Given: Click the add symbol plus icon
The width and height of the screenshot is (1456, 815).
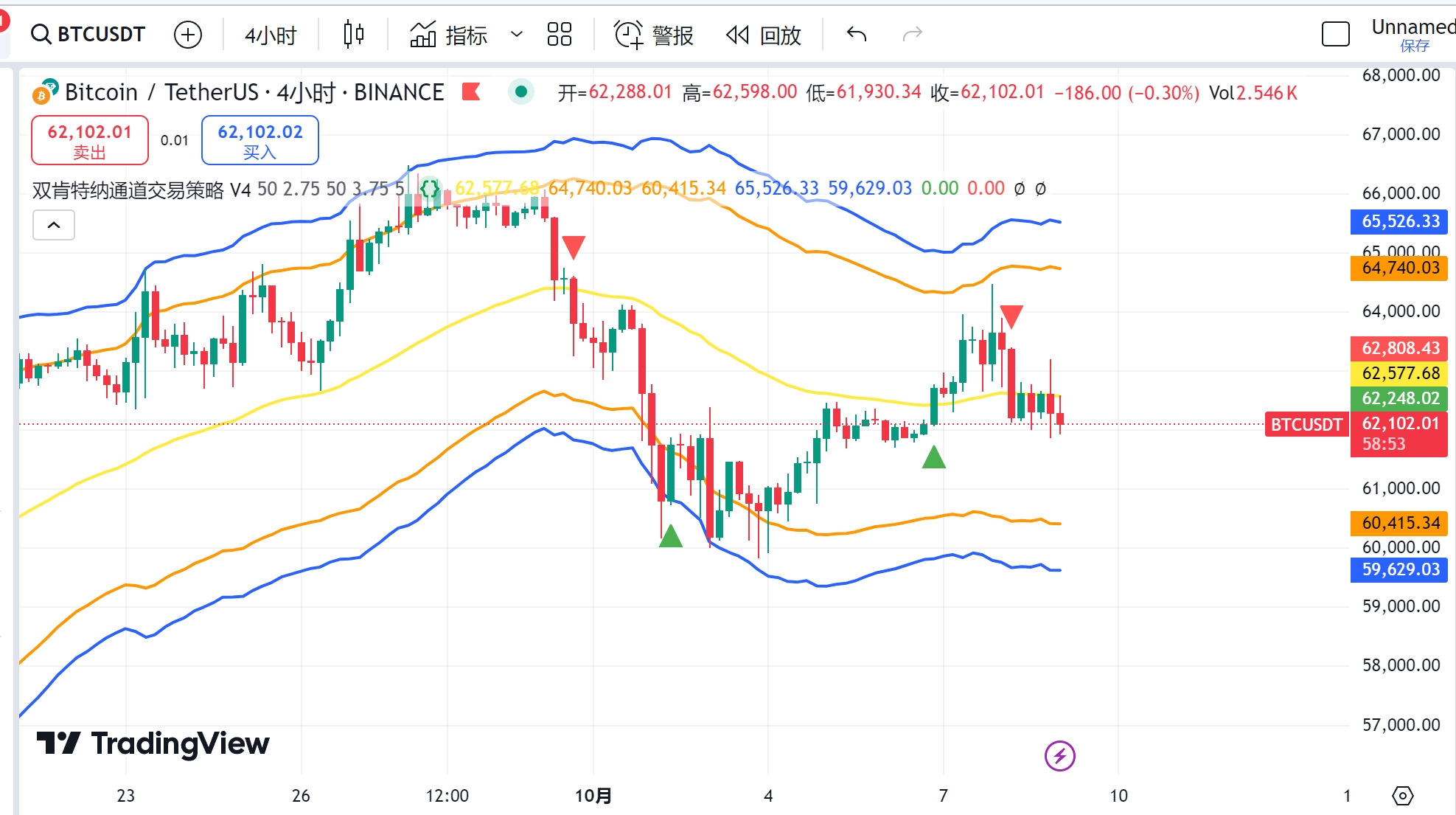Looking at the screenshot, I should 188,35.
